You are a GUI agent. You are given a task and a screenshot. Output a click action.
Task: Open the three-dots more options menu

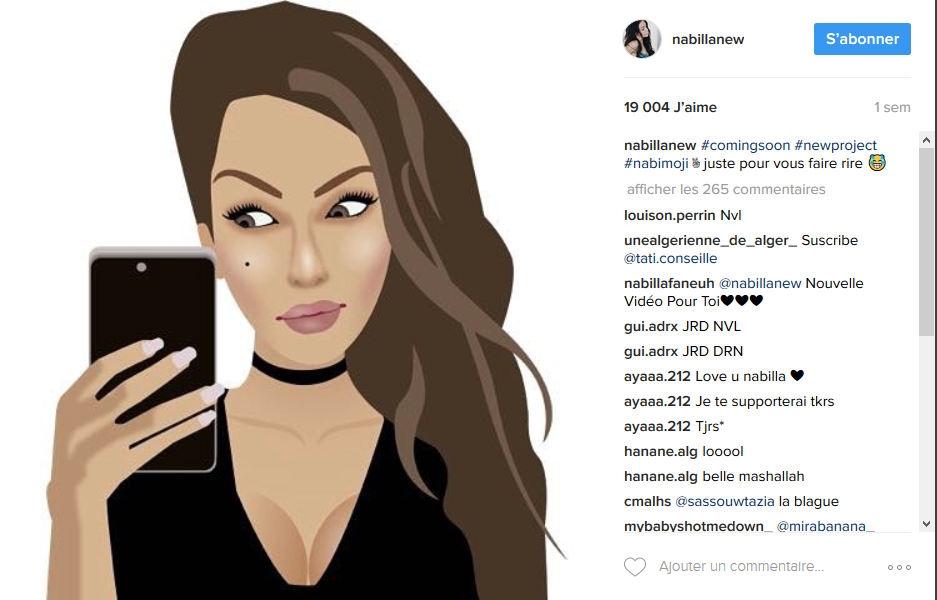[x=899, y=567]
